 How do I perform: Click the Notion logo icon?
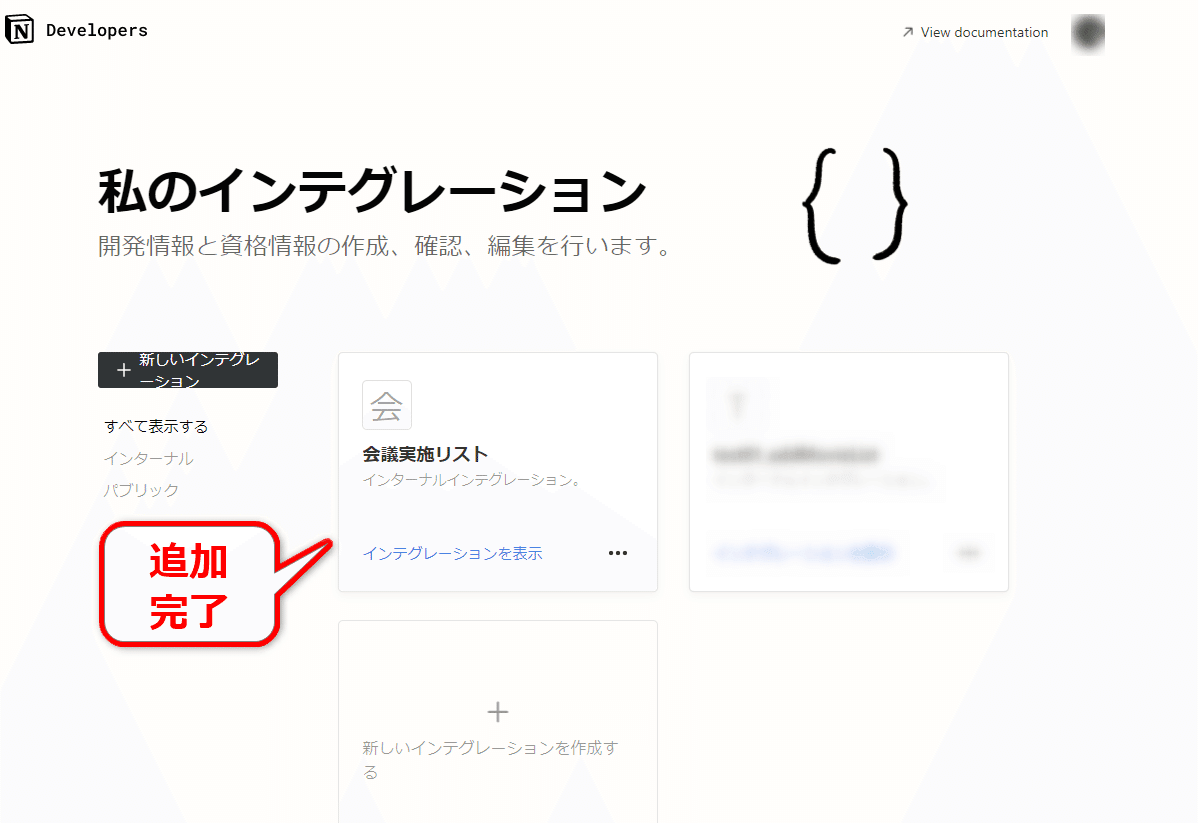pos(19,29)
